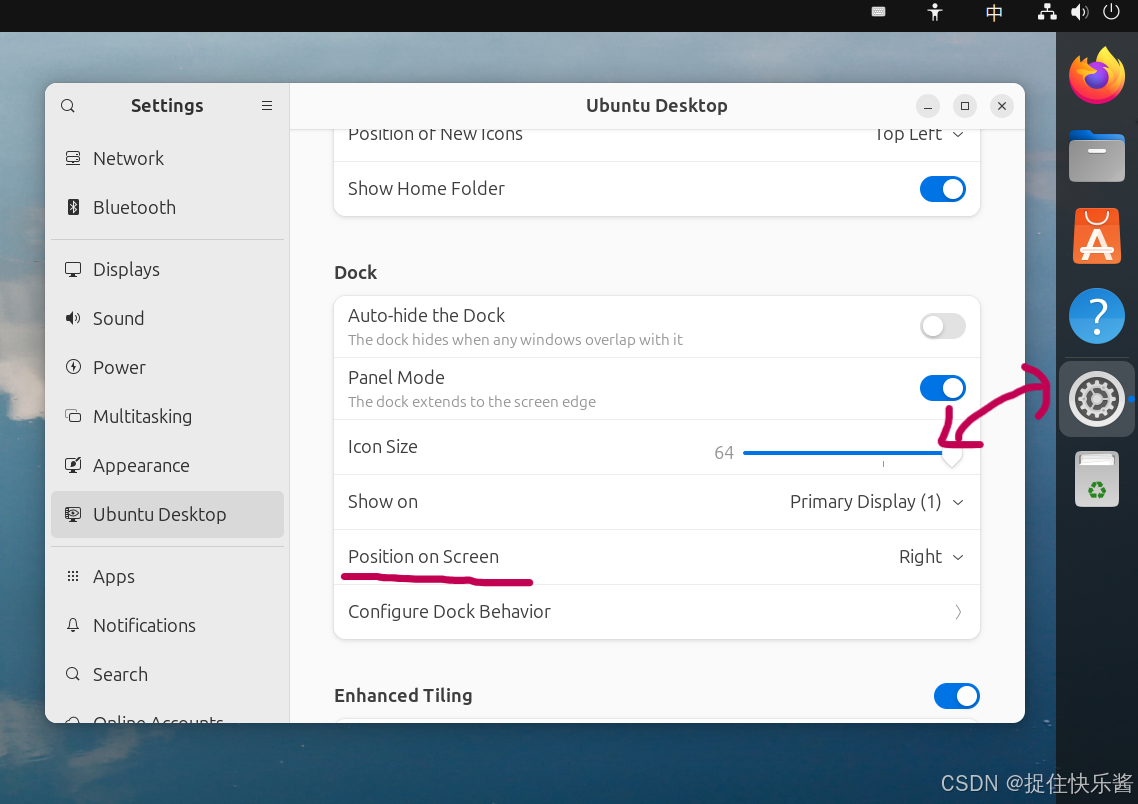Screen dimensions: 1138x804
Task: Open the Position on Screen dropdown
Action: [931, 557]
